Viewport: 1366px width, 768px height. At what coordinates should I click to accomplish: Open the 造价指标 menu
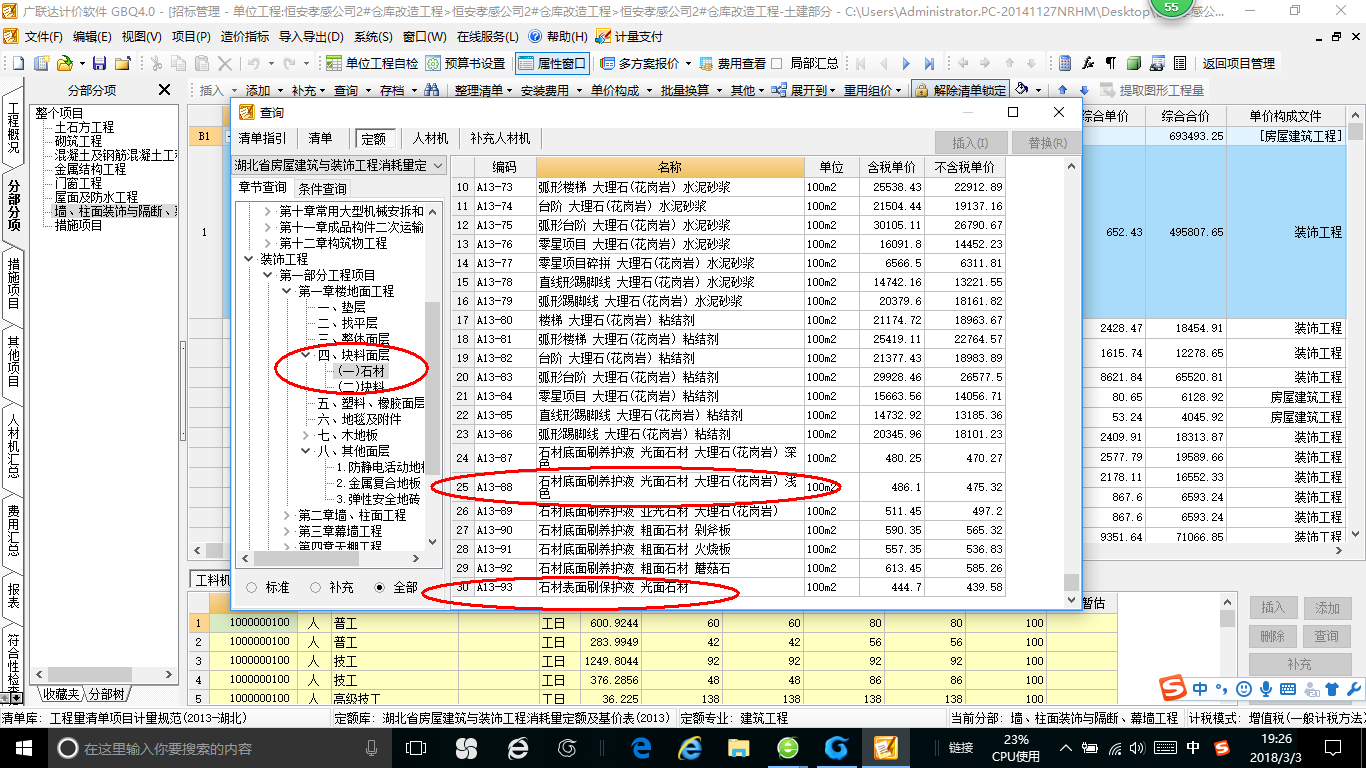pos(244,36)
